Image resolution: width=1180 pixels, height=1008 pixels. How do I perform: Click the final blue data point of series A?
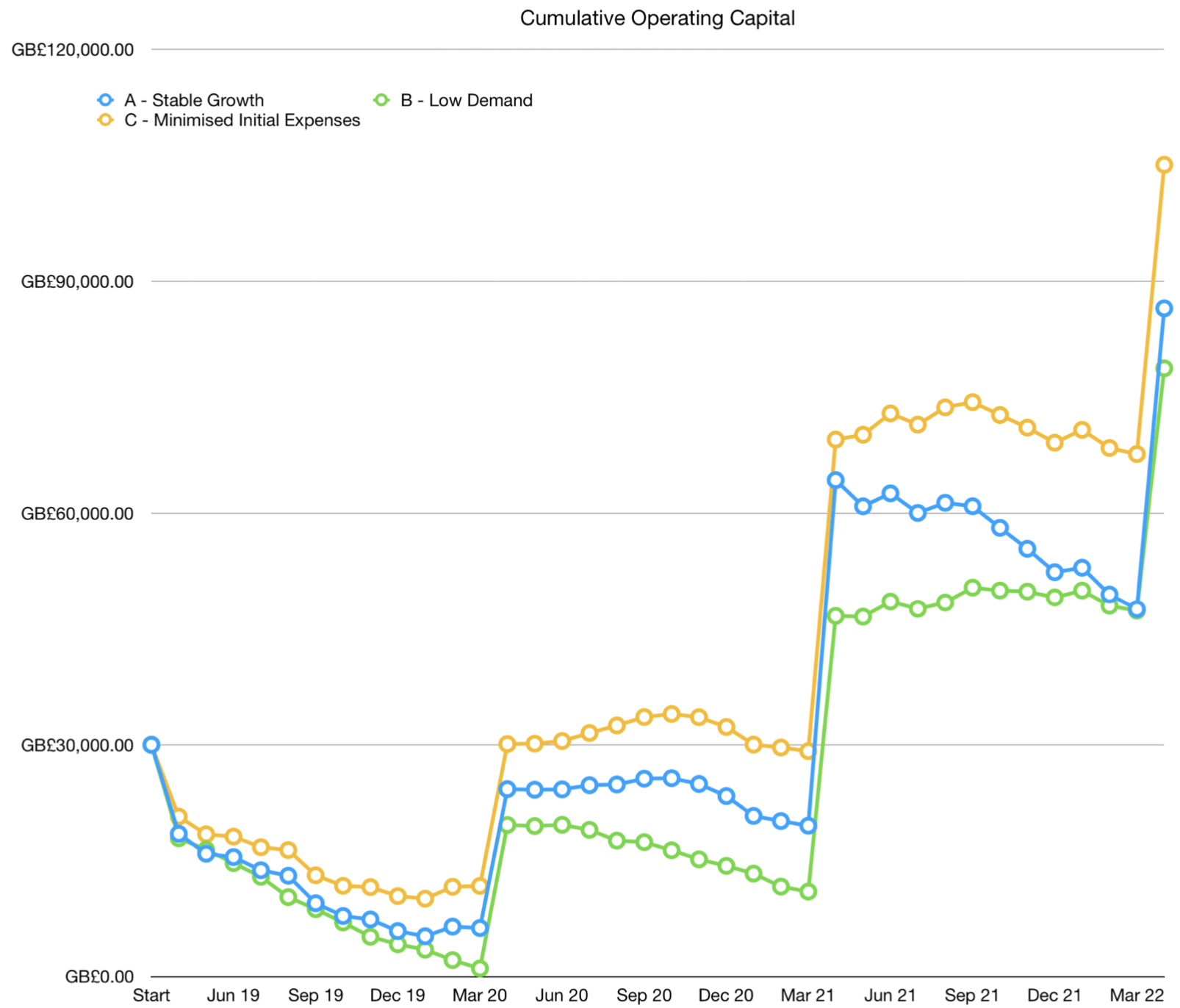pyautogui.click(x=1164, y=309)
